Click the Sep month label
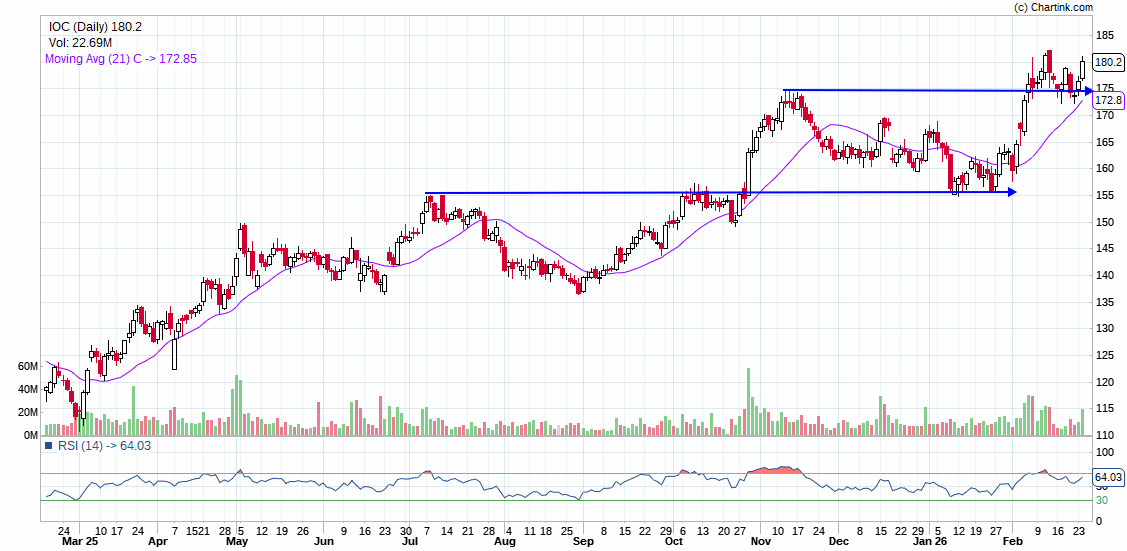 [586, 542]
